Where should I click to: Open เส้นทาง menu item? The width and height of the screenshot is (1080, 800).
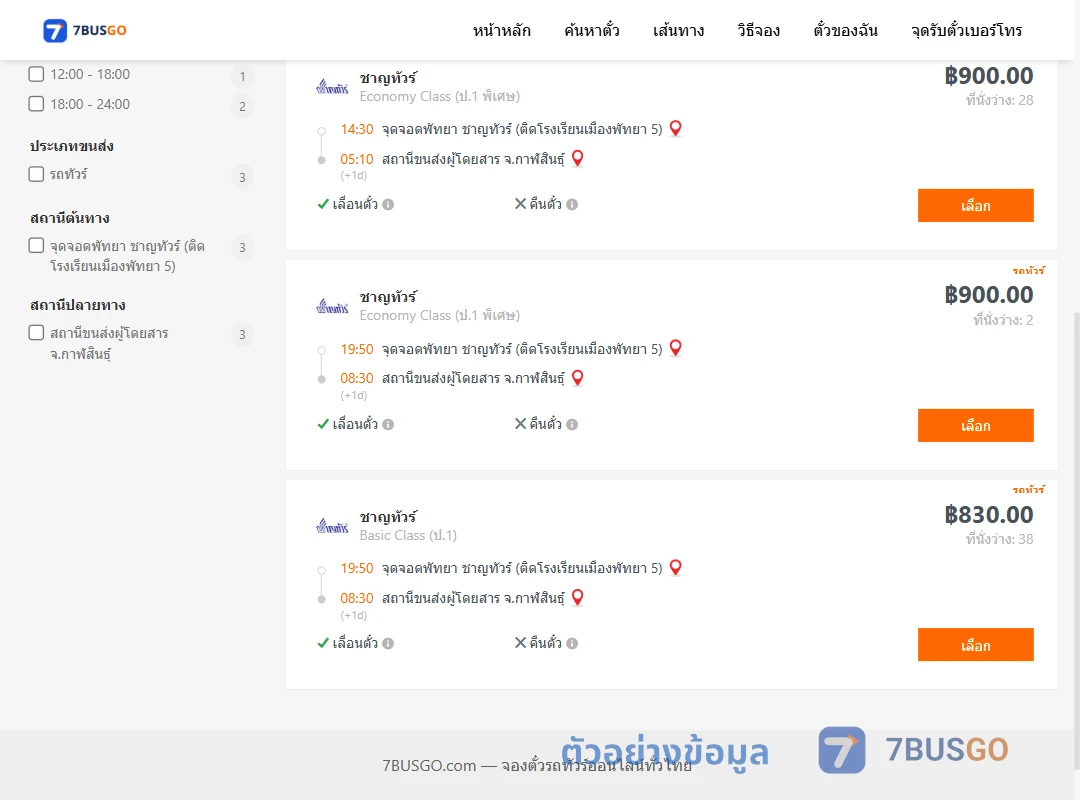(x=678, y=30)
